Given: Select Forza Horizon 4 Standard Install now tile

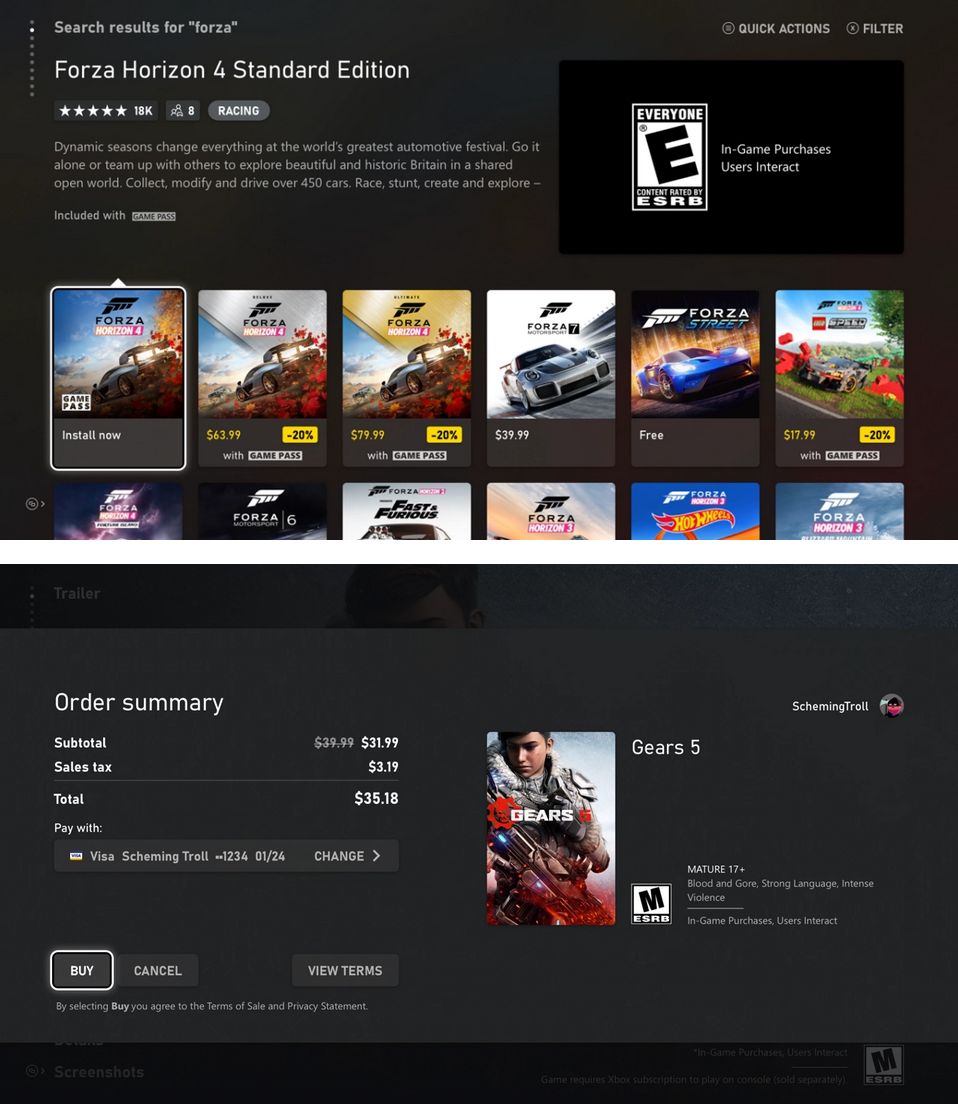Looking at the screenshot, I should (x=118, y=378).
